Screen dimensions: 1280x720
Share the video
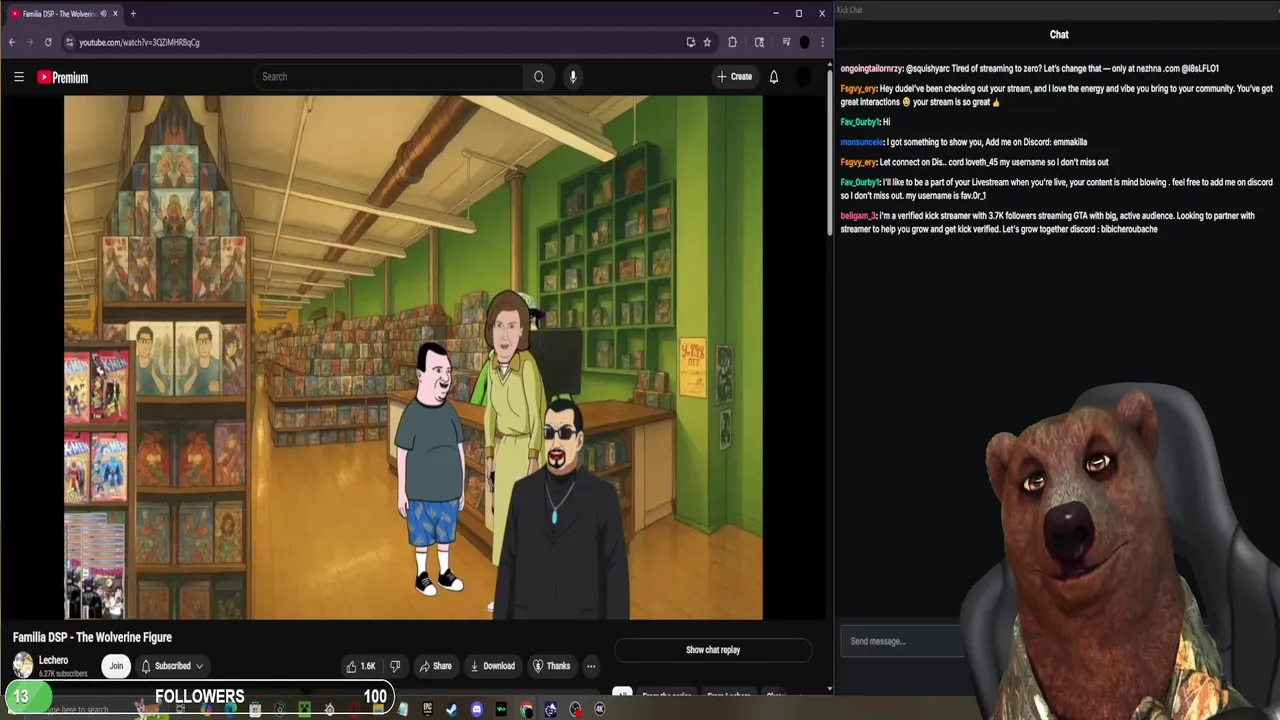436,666
